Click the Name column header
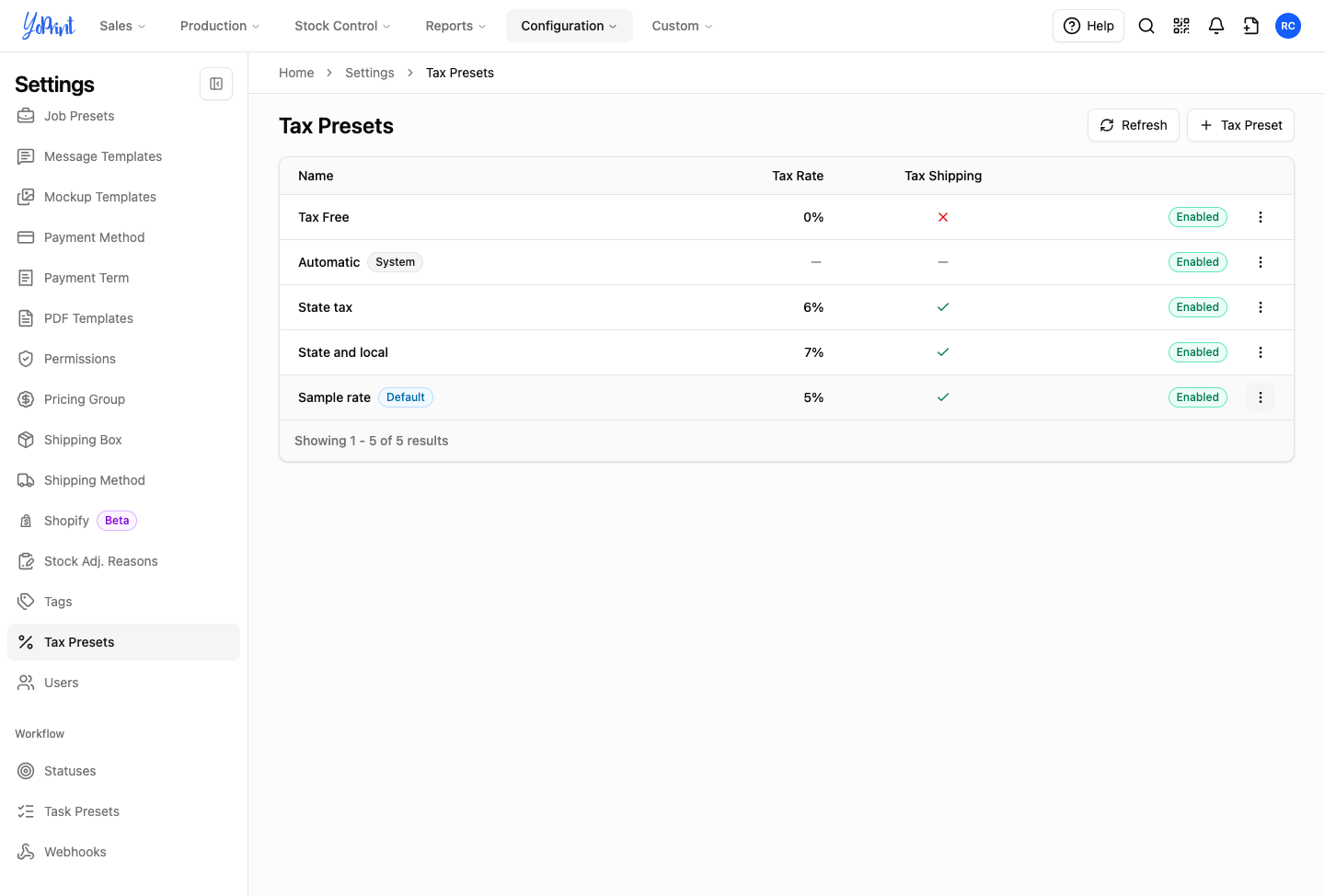Image resolution: width=1325 pixels, height=896 pixels. (x=316, y=176)
